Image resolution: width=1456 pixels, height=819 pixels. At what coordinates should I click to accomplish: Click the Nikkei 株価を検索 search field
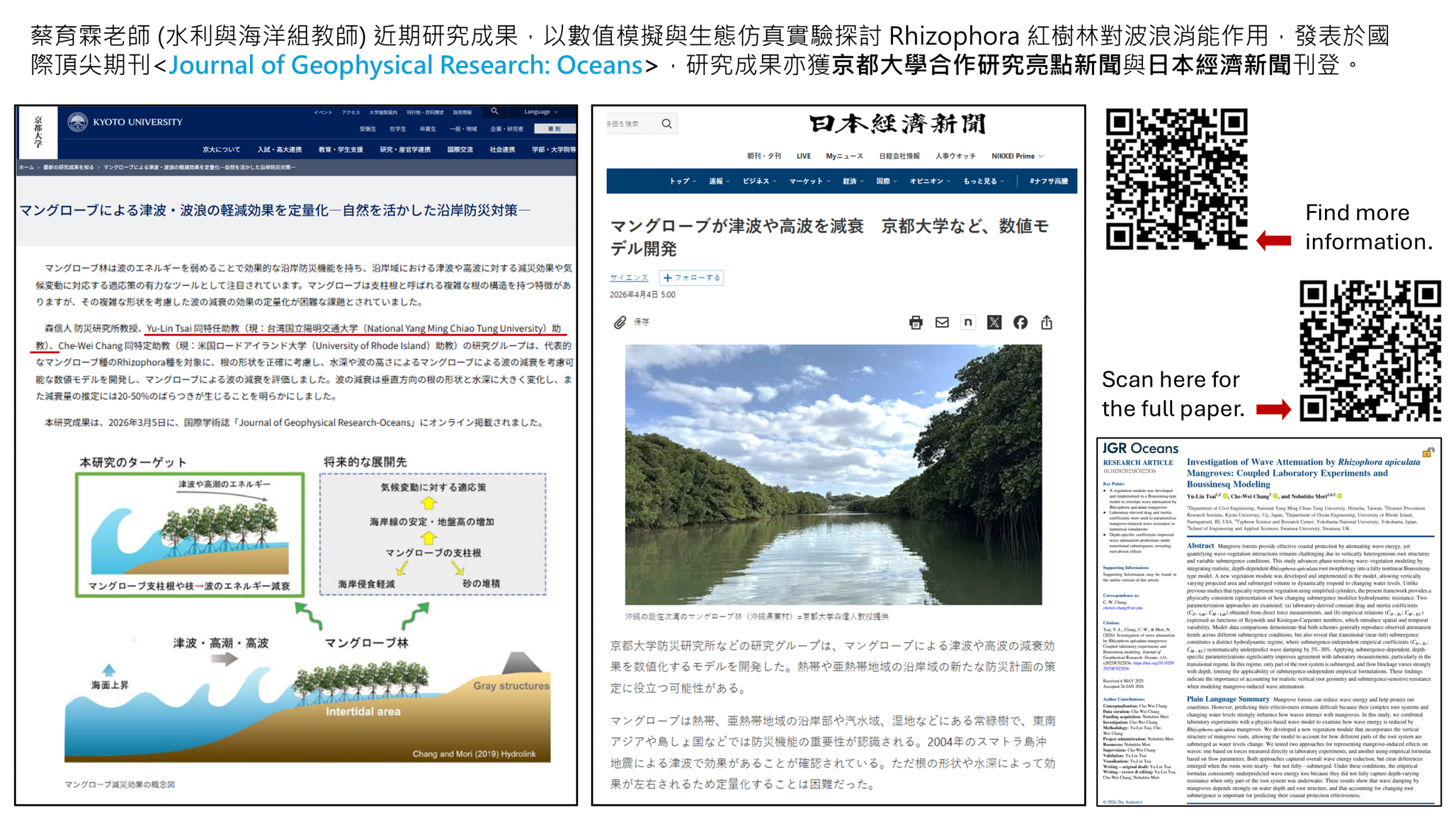pos(641,124)
